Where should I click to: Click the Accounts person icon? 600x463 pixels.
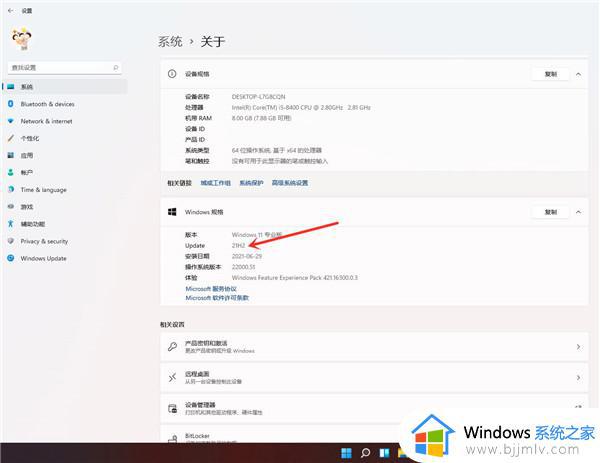point(11,172)
